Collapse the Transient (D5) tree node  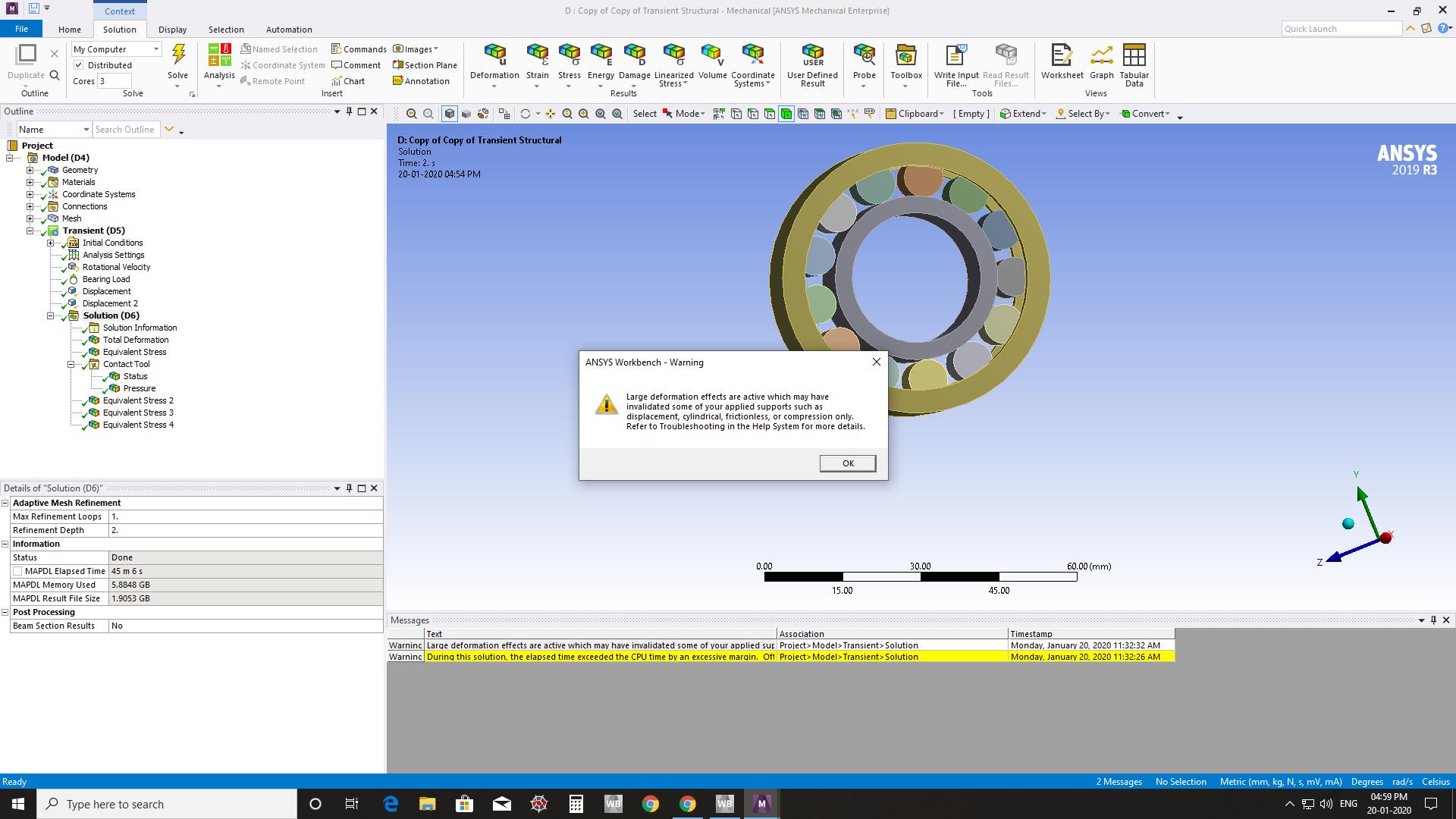tap(30, 231)
